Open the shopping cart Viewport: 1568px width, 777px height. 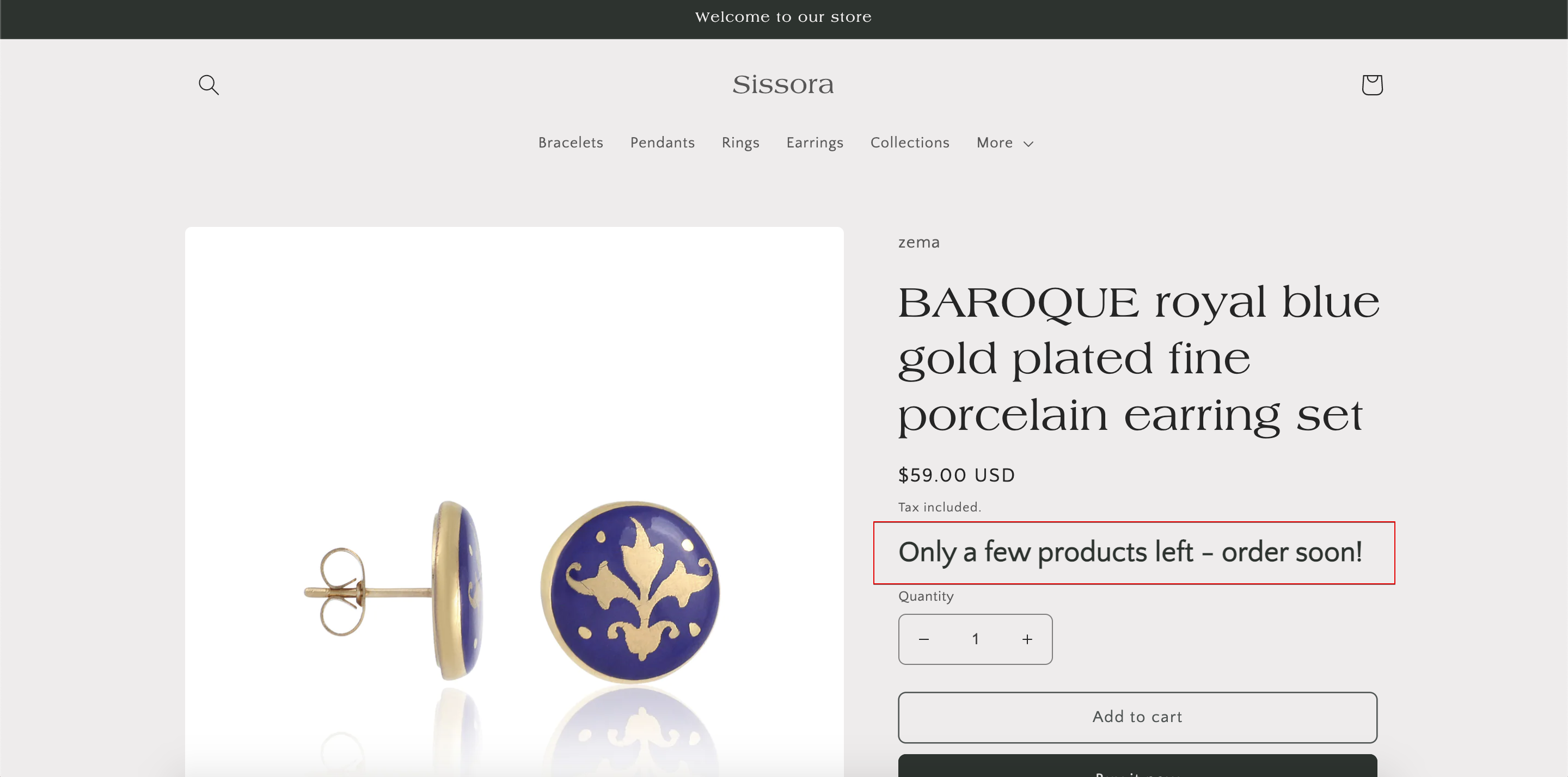click(1371, 85)
